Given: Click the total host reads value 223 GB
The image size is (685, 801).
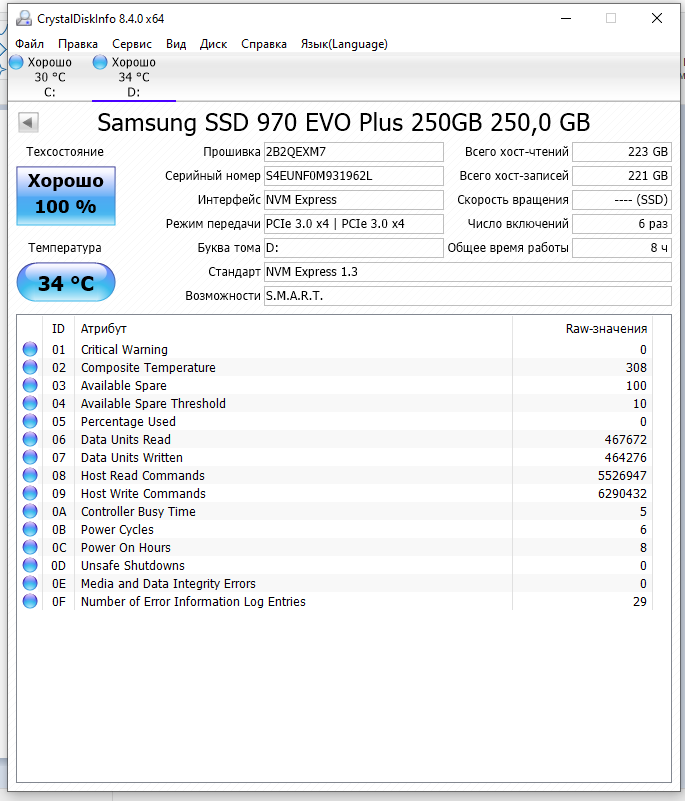Looking at the screenshot, I should coord(622,152).
